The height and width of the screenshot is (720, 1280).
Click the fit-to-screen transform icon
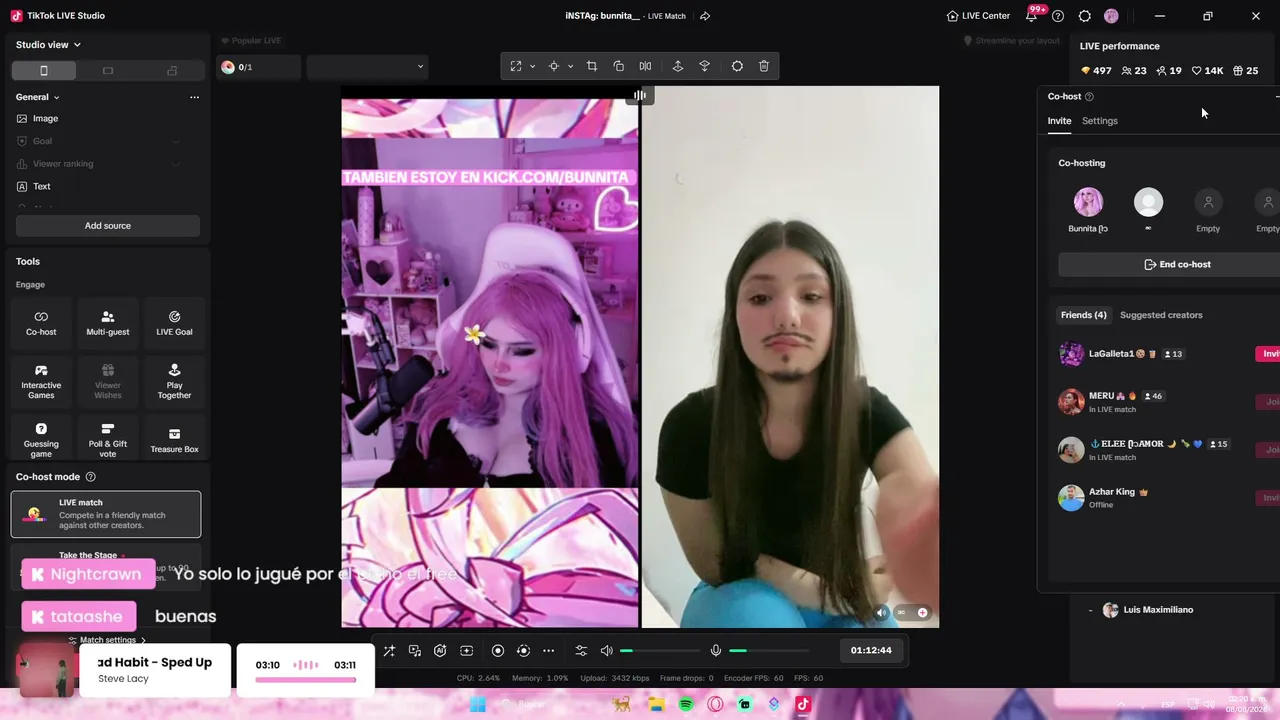point(516,66)
